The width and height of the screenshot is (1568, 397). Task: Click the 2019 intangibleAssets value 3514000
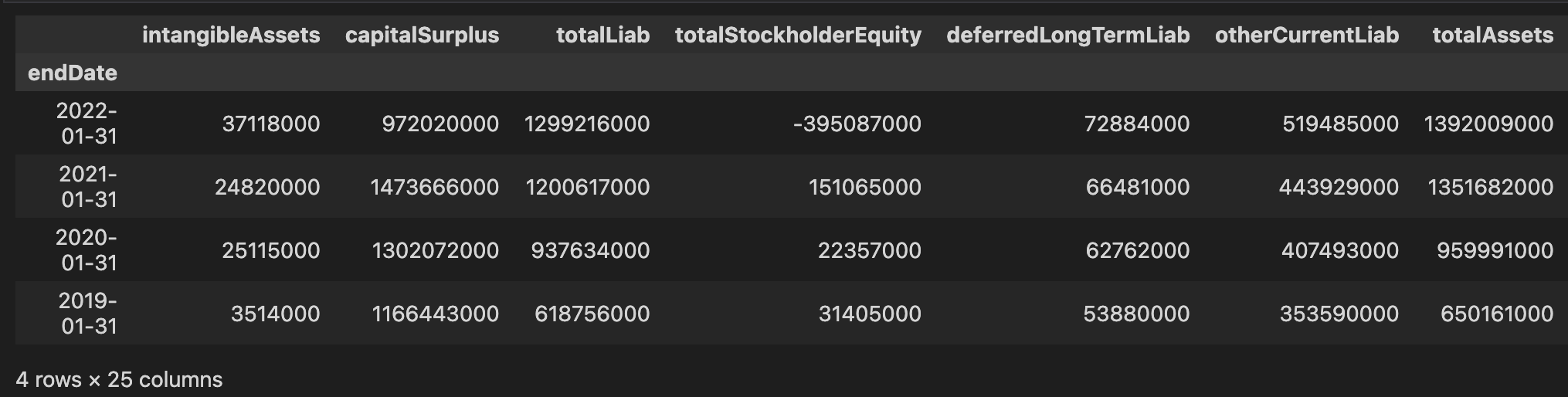(x=275, y=314)
